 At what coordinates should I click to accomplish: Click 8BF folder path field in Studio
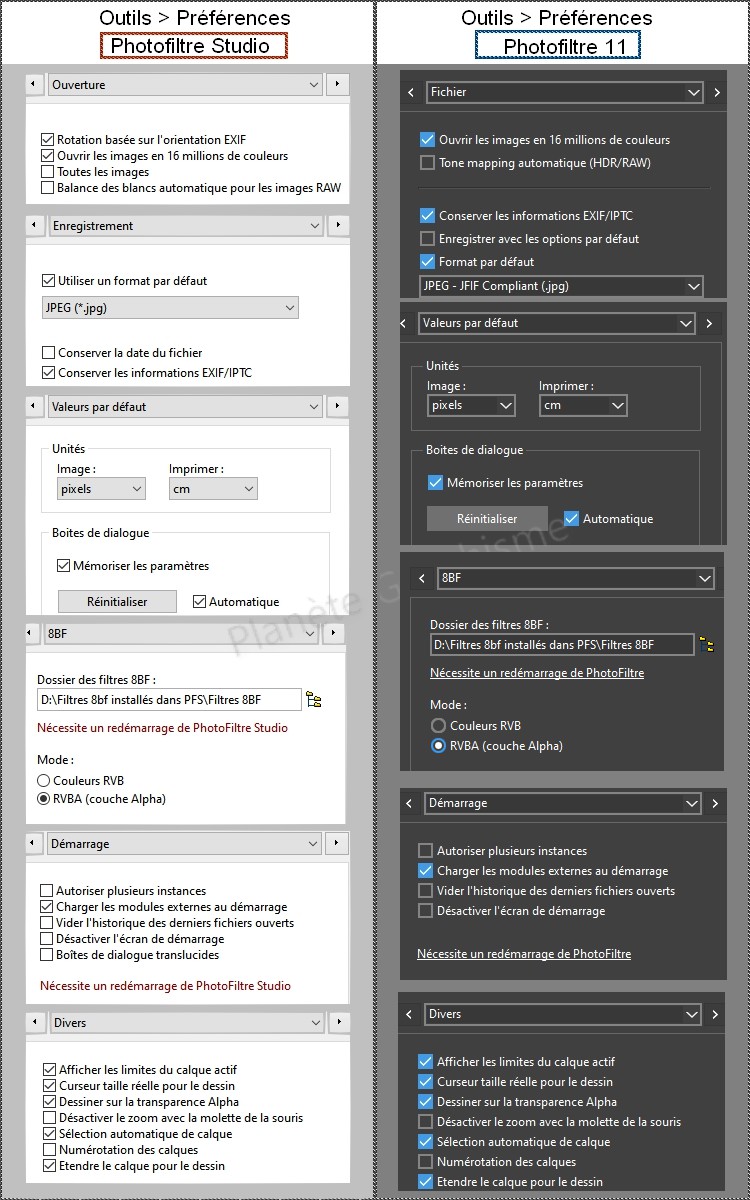(169, 700)
